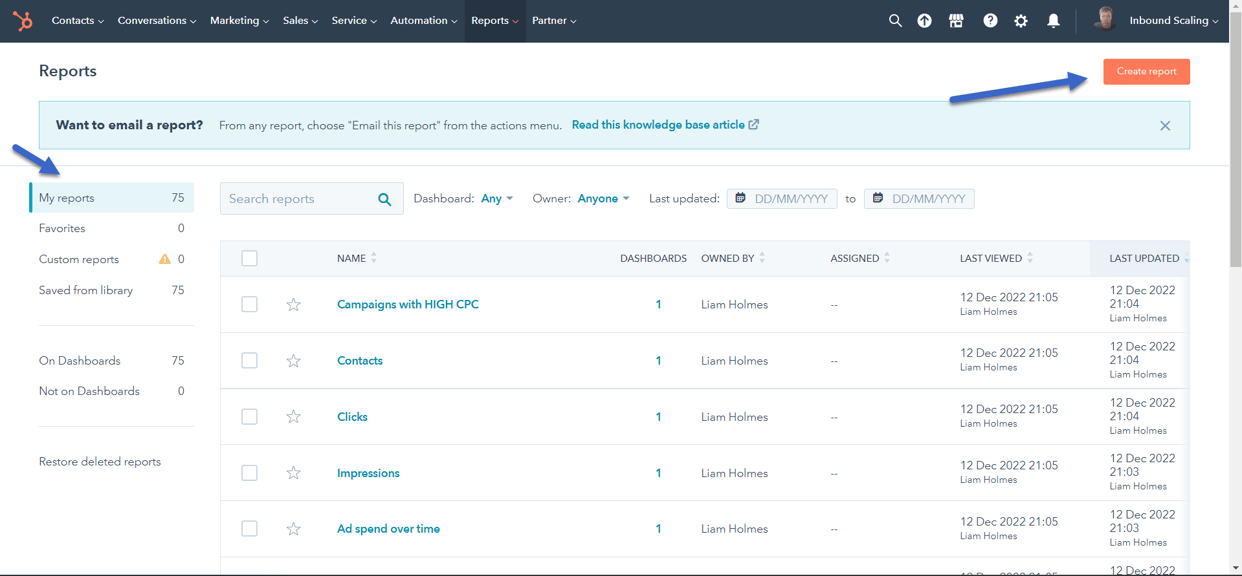Favorite the Campaigns with HIGH CPC report
Viewport: 1242px width, 576px height.
pos(293,304)
